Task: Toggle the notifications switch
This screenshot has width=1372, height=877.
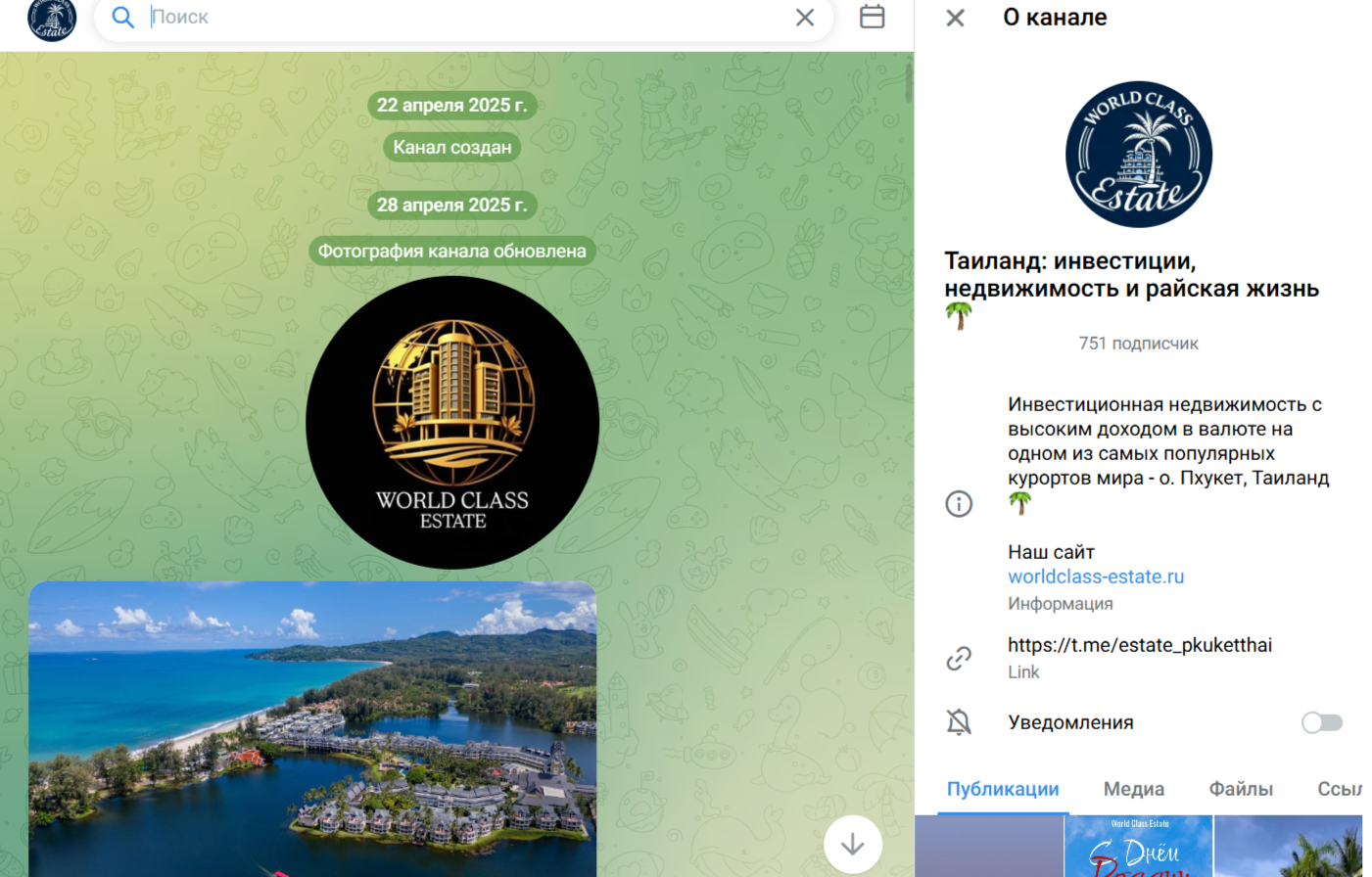Action: coord(1321,722)
